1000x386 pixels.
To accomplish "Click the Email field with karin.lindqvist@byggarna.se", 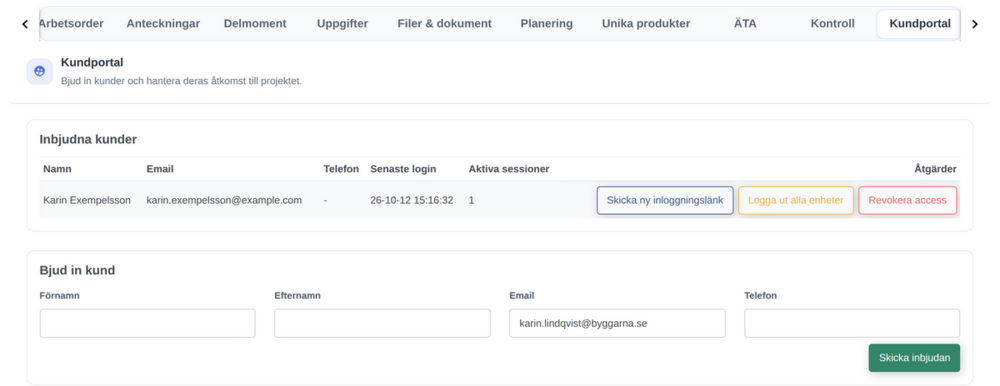I will pyautogui.click(x=617, y=323).
